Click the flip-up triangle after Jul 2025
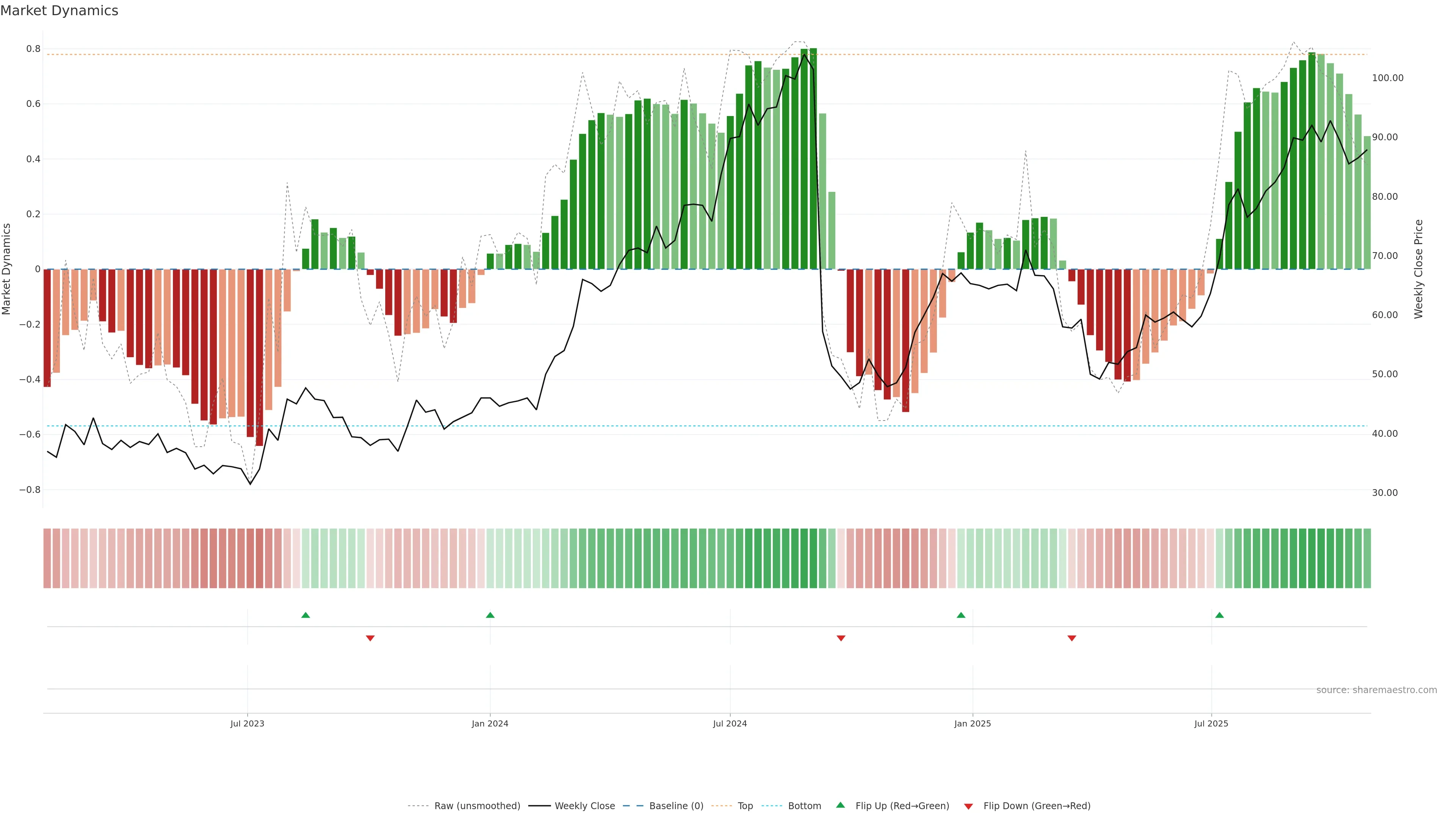The height and width of the screenshot is (819, 1456). (1219, 615)
